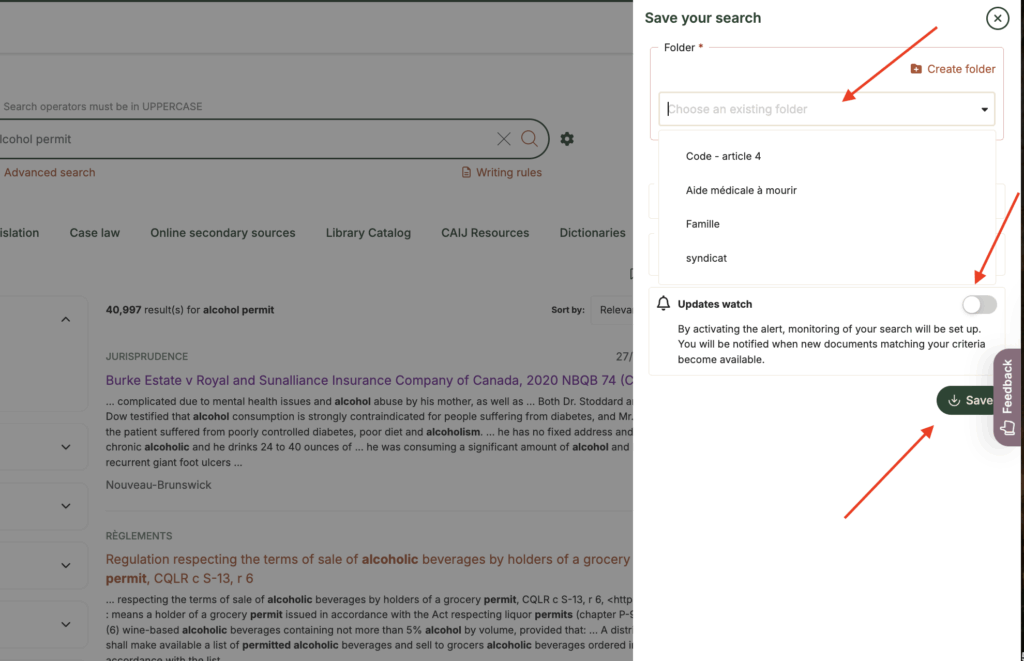
Task: Click the magnifying glass search icon
Action: tap(530, 138)
